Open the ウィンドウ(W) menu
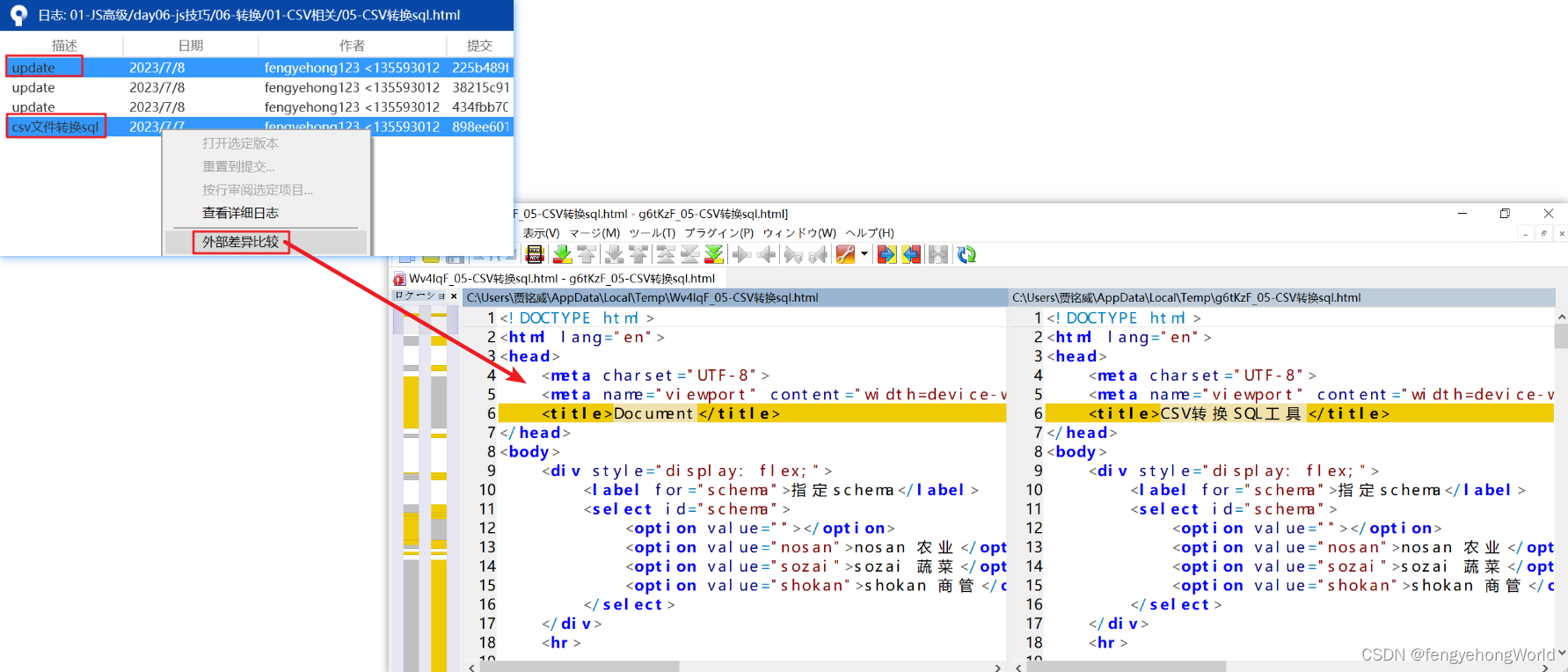Screen dimensions: 1568x672 pos(799,233)
